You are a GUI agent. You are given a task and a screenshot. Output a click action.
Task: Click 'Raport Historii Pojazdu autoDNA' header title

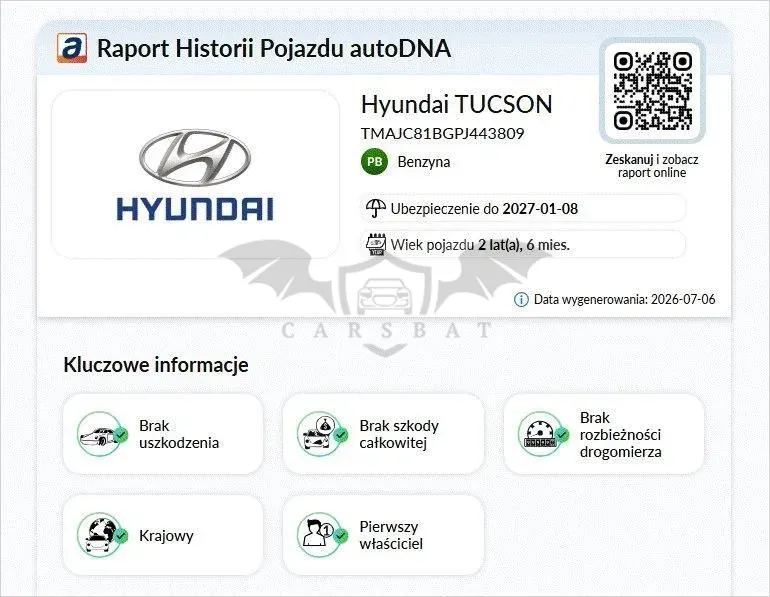274,48
